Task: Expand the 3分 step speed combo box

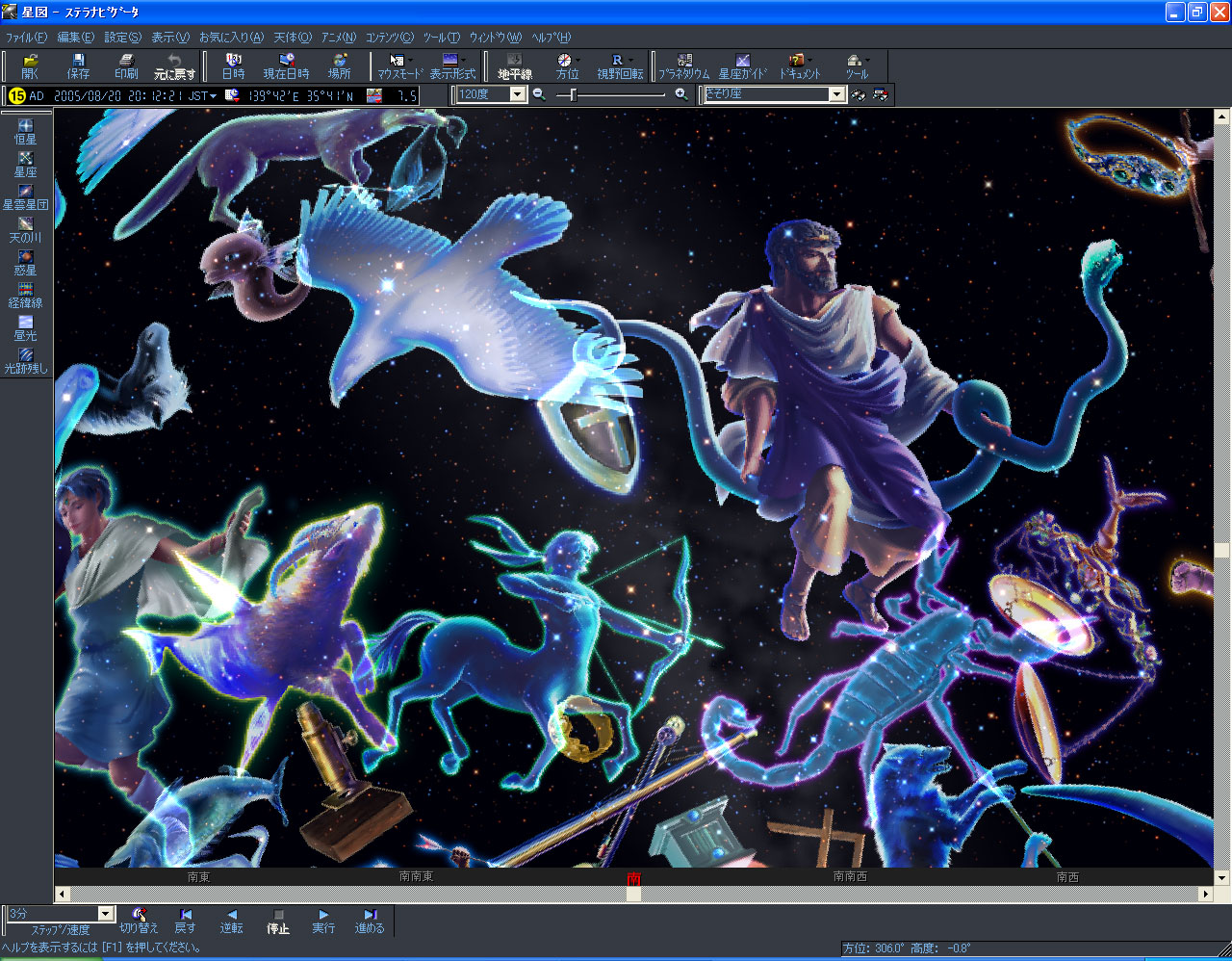Action: pyautogui.click(x=106, y=914)
